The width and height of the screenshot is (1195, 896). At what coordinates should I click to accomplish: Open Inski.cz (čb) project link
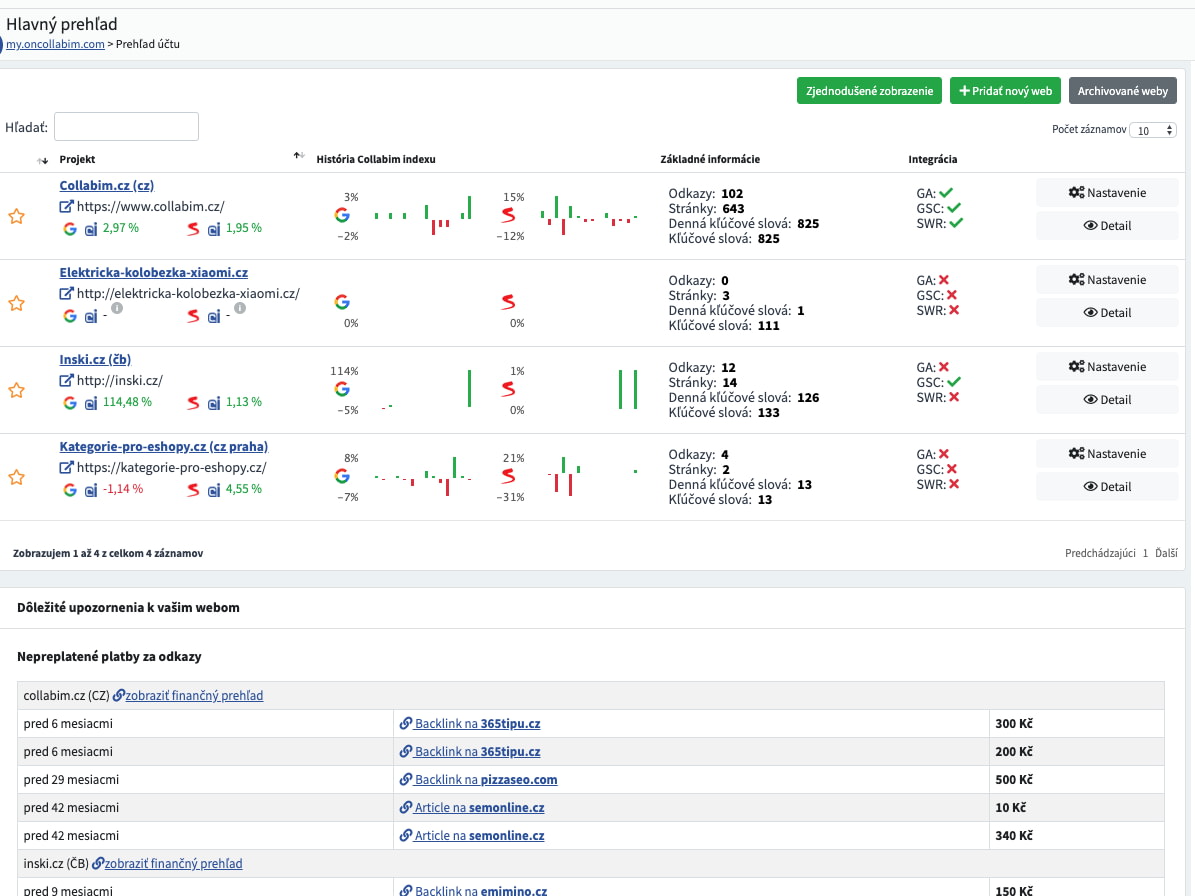[x=95, y=359]
